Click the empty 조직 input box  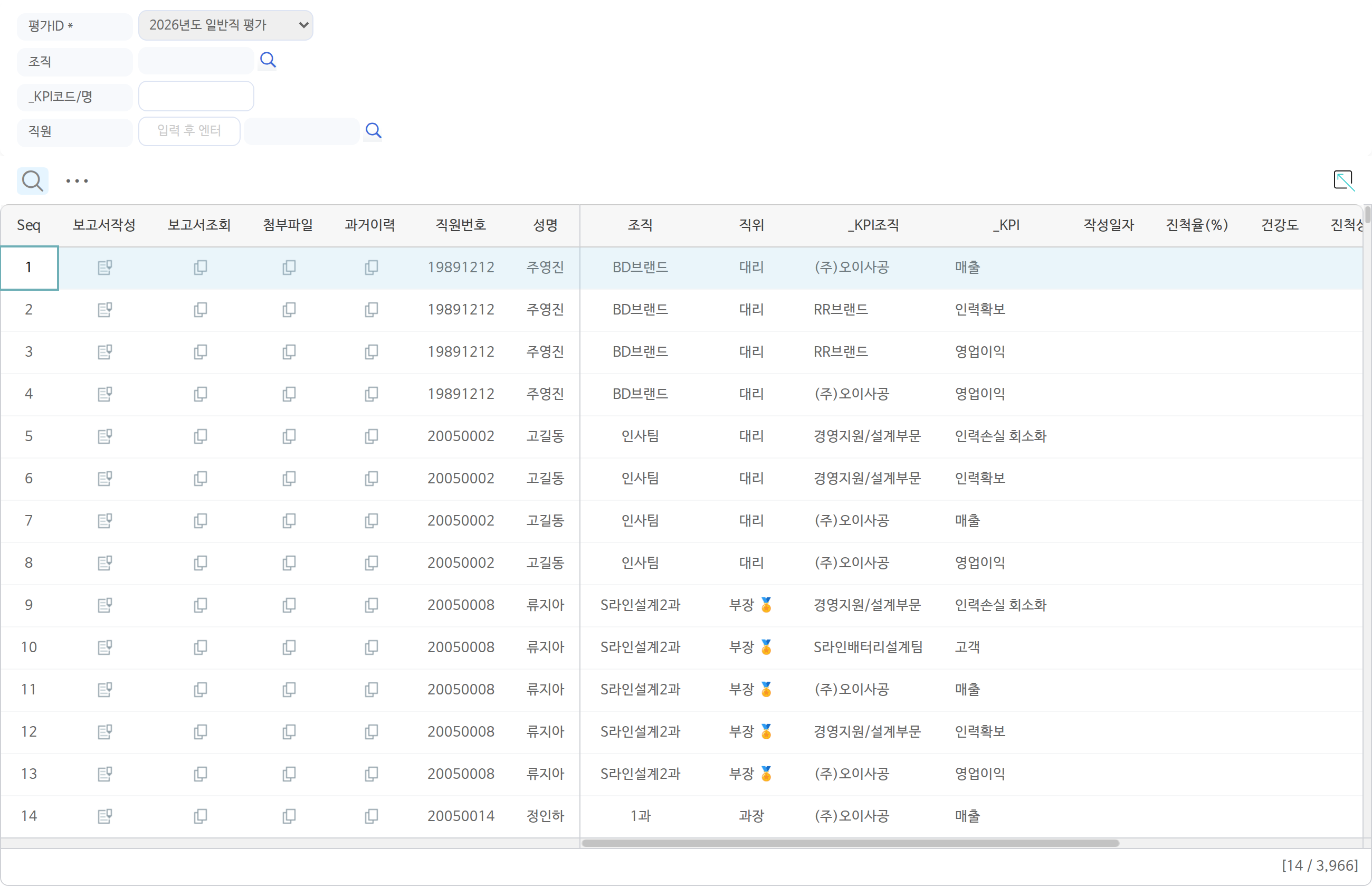(x=196, y=61)
